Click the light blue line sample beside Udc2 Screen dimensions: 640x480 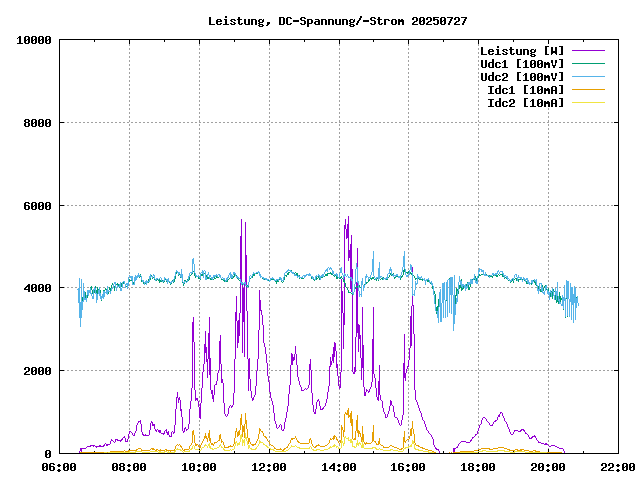(588, 77)
